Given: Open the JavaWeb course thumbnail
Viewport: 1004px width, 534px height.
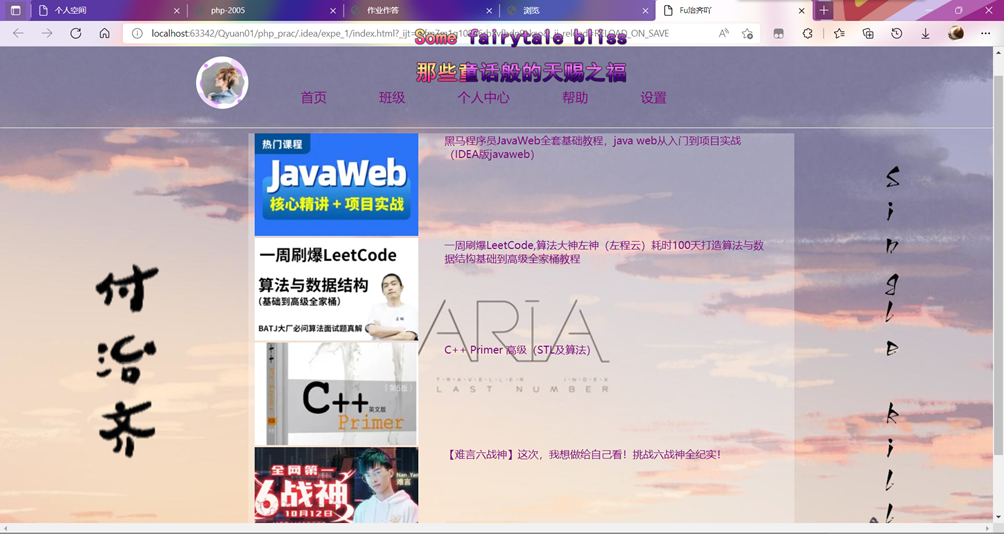Looking at the screenshot, I should tap(336, 184).
